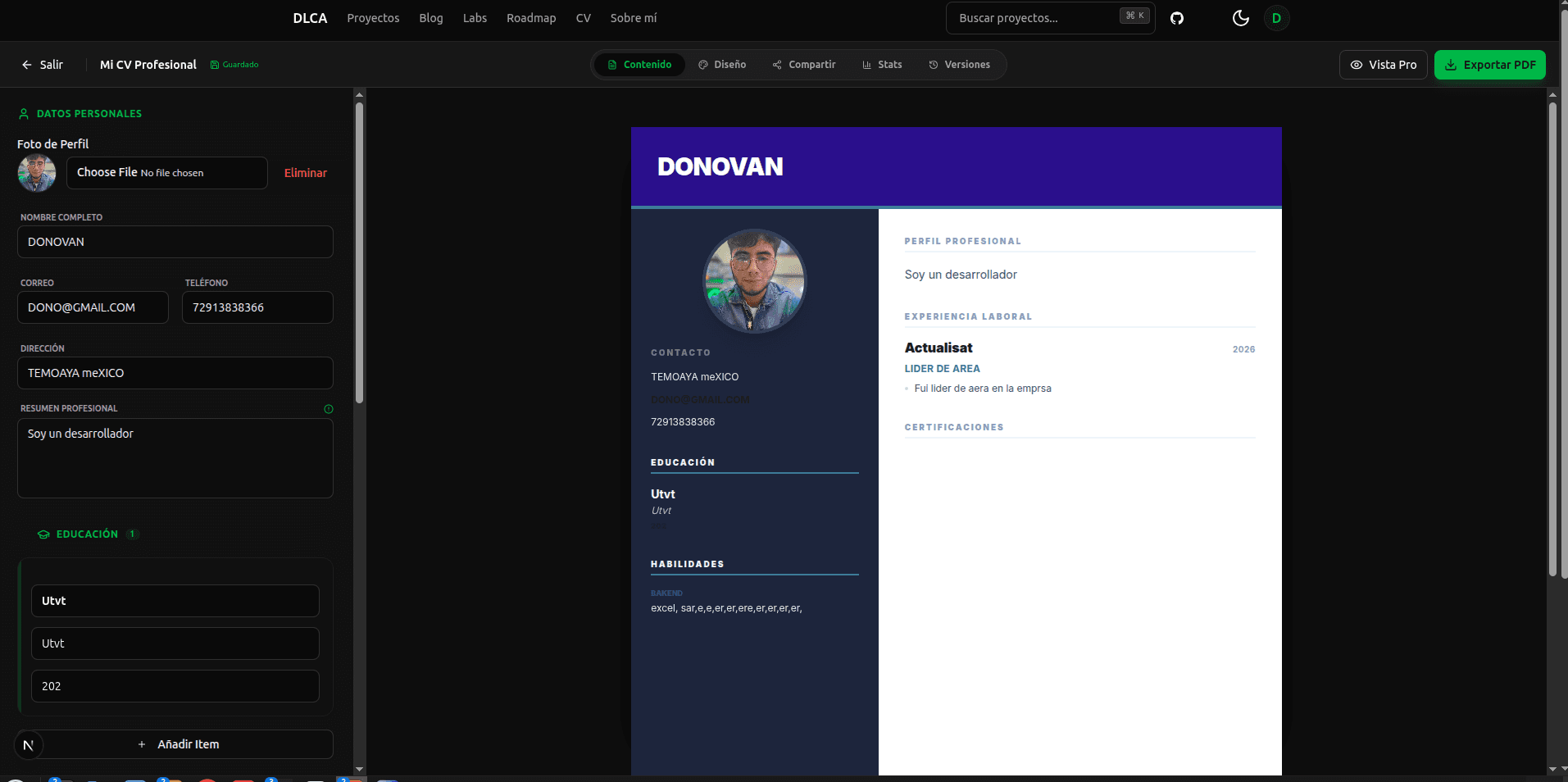Switch to the Diseño tab

[722, 65]
